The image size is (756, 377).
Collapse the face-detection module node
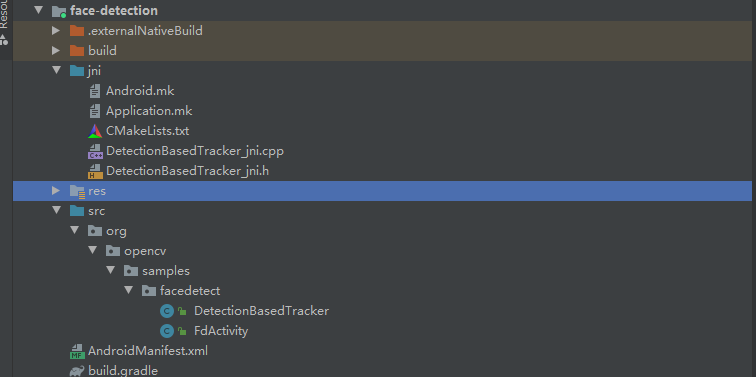pyautogui.click(x=39, y=10)
